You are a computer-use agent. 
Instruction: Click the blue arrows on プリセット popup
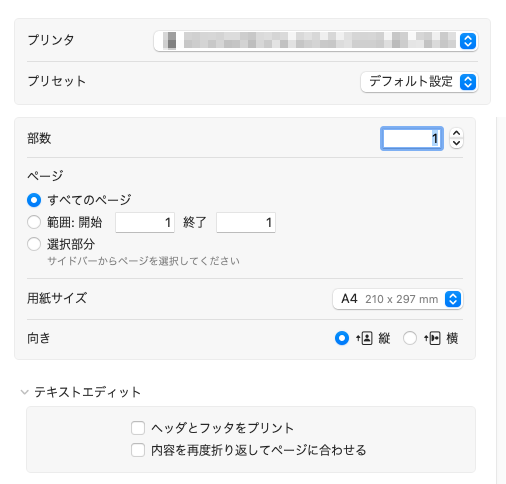click(x=468, y=82)
